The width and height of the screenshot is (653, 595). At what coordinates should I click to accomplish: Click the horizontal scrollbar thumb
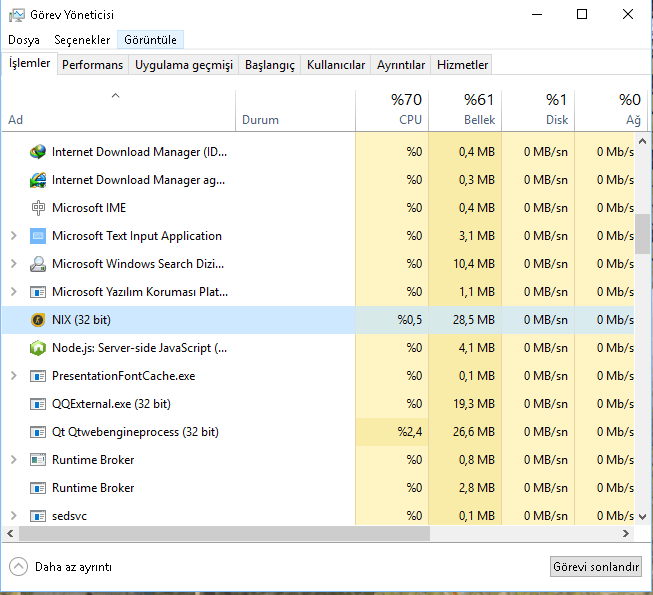click(x=224, y=533)
